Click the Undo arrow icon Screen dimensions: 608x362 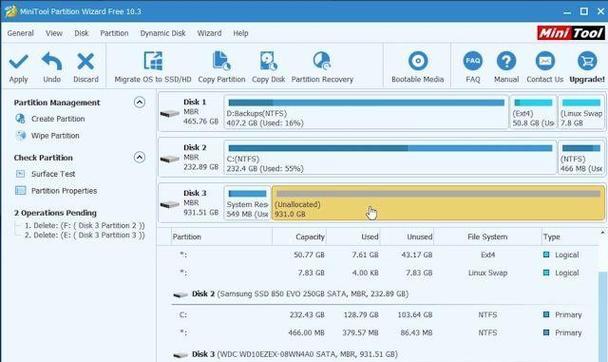(52, 62)
